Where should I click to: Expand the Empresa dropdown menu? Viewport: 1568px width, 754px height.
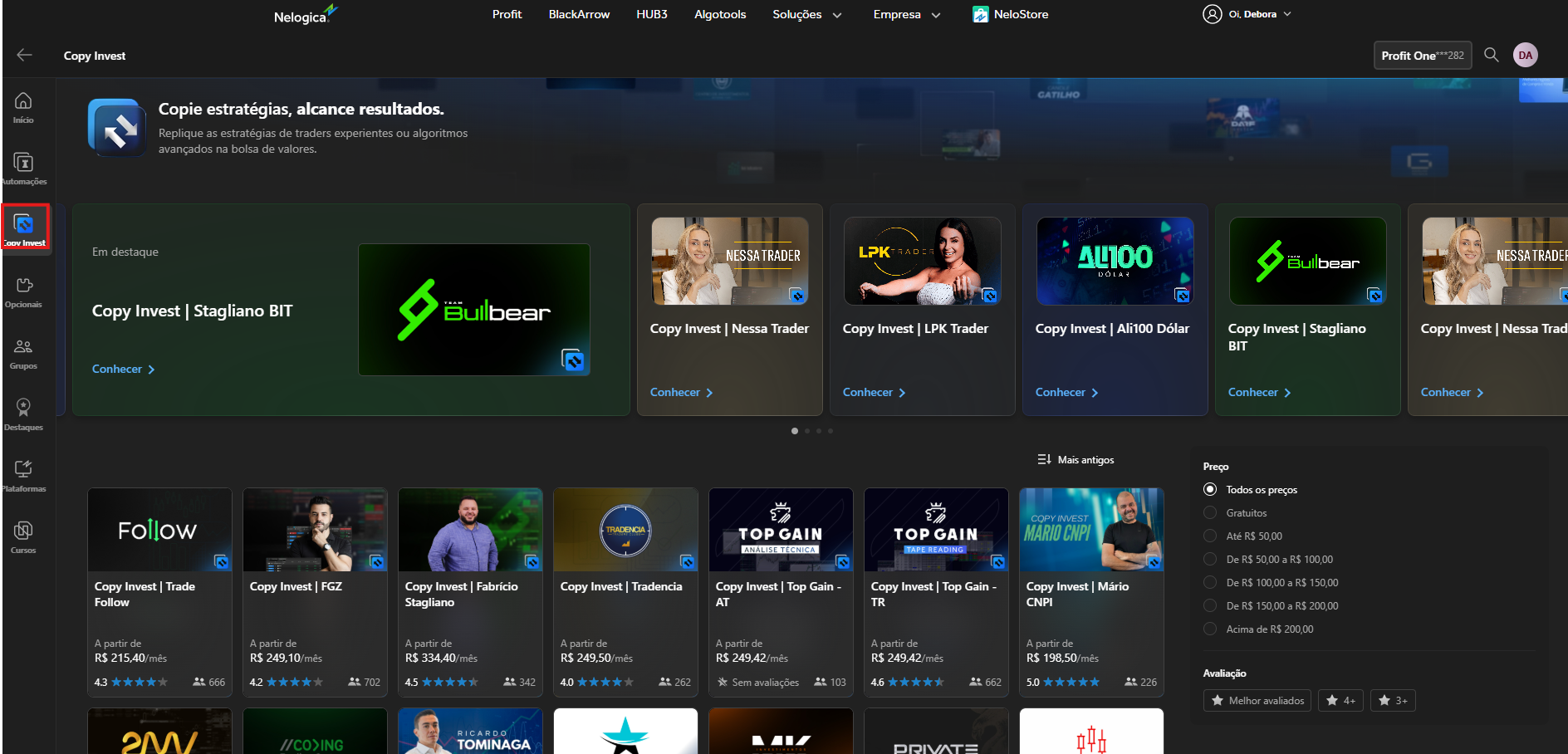907,14
